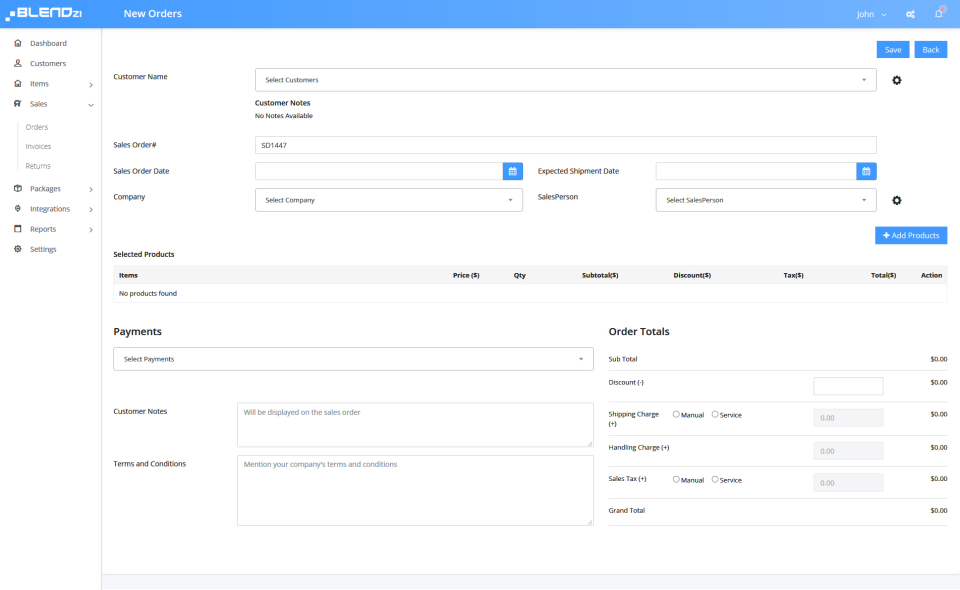Open Invoices under Sales menu
Image resolution: width=960 pixels, height=590 pixels.
coord(38,146)
